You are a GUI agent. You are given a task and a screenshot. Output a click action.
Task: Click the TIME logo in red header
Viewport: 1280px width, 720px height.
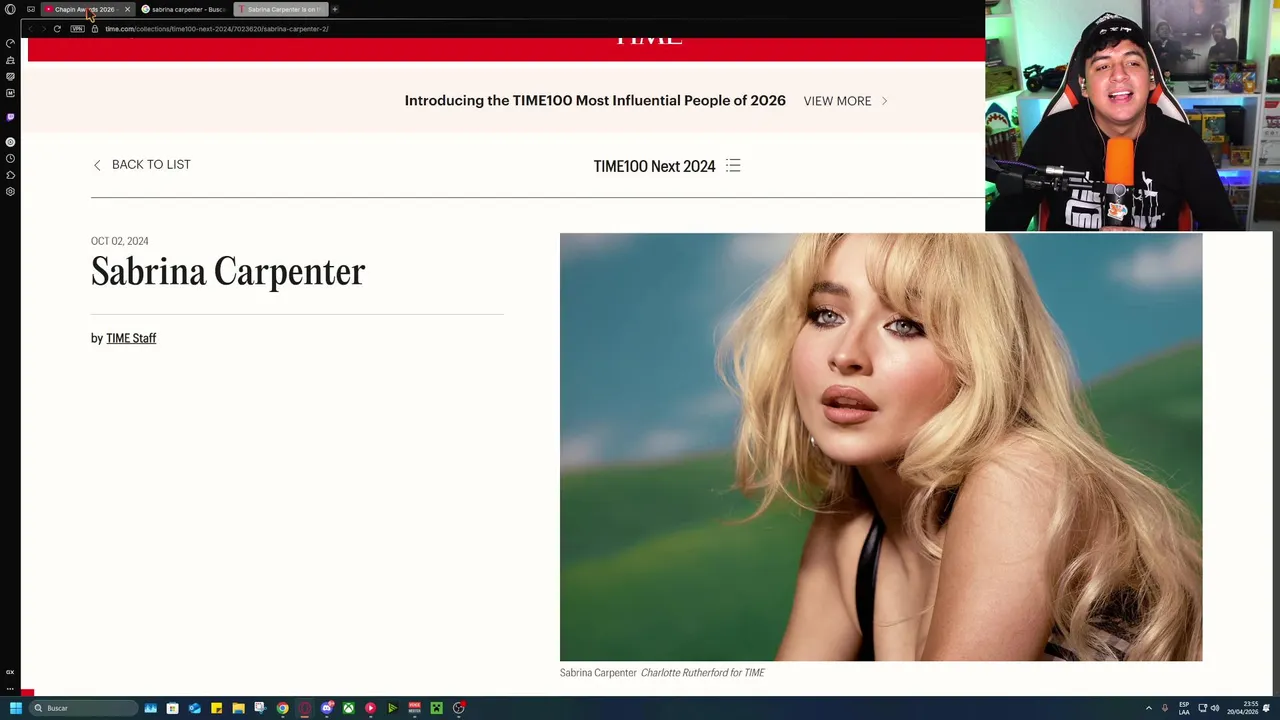649,40
